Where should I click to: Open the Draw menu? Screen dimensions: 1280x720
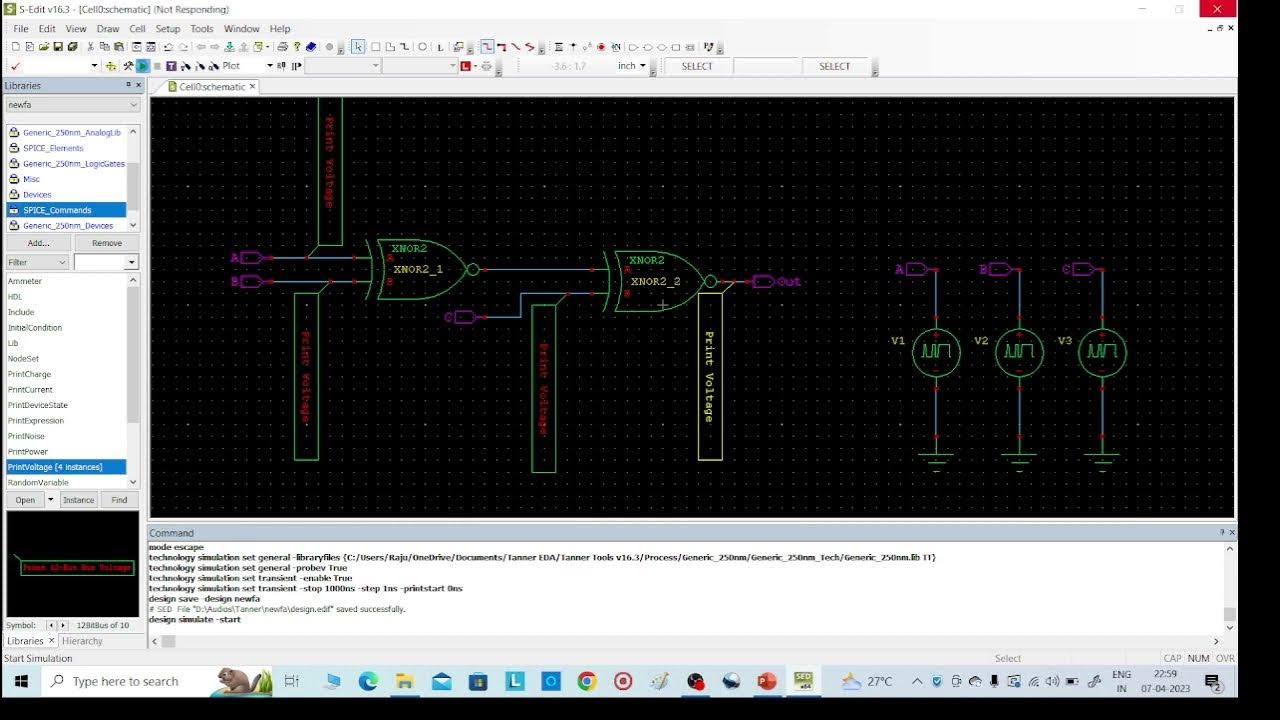(107, 29)
